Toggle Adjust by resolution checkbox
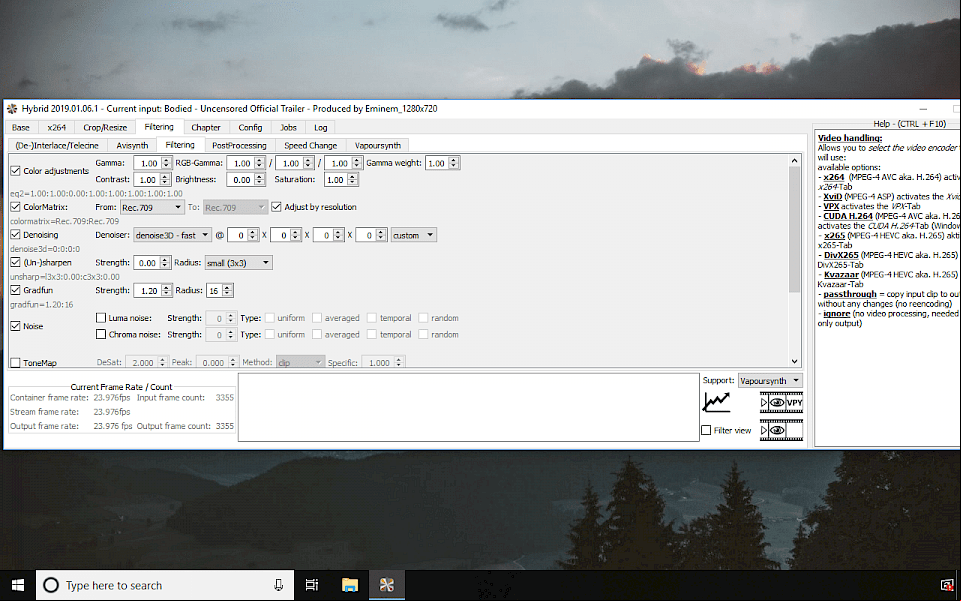 click(x=276, y=207)
